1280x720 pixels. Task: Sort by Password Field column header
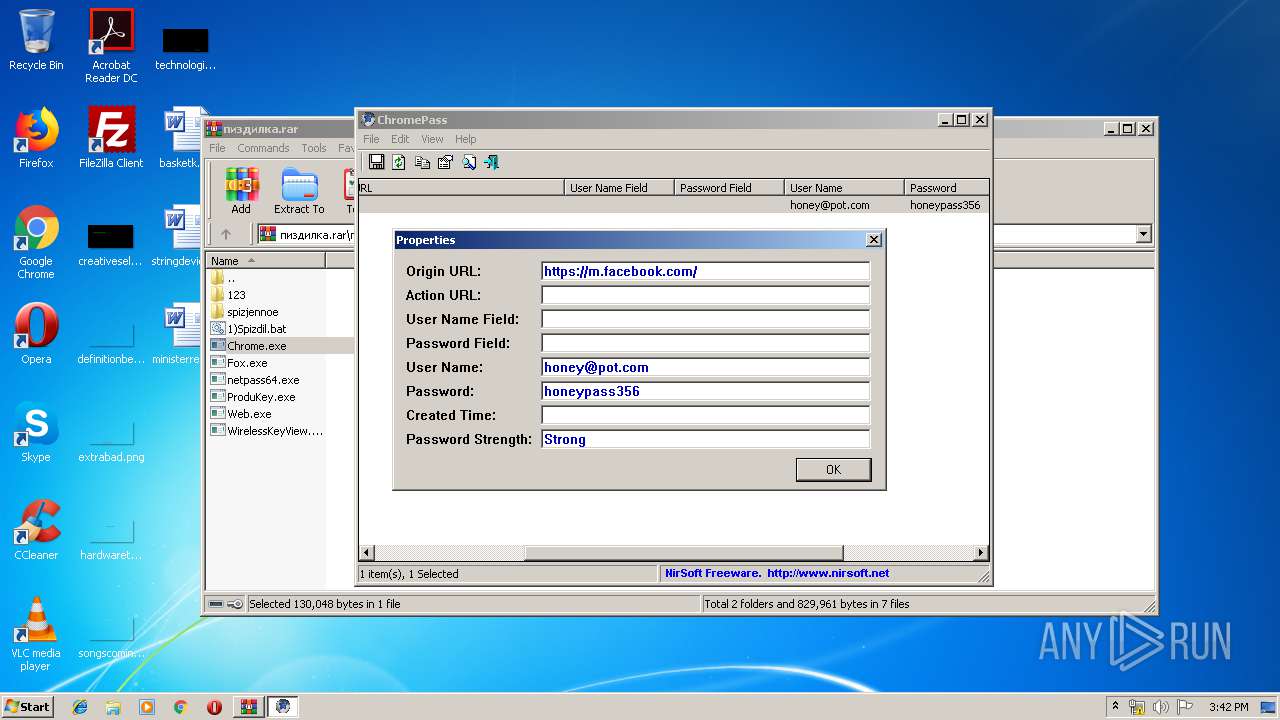[x=729, y=187]
